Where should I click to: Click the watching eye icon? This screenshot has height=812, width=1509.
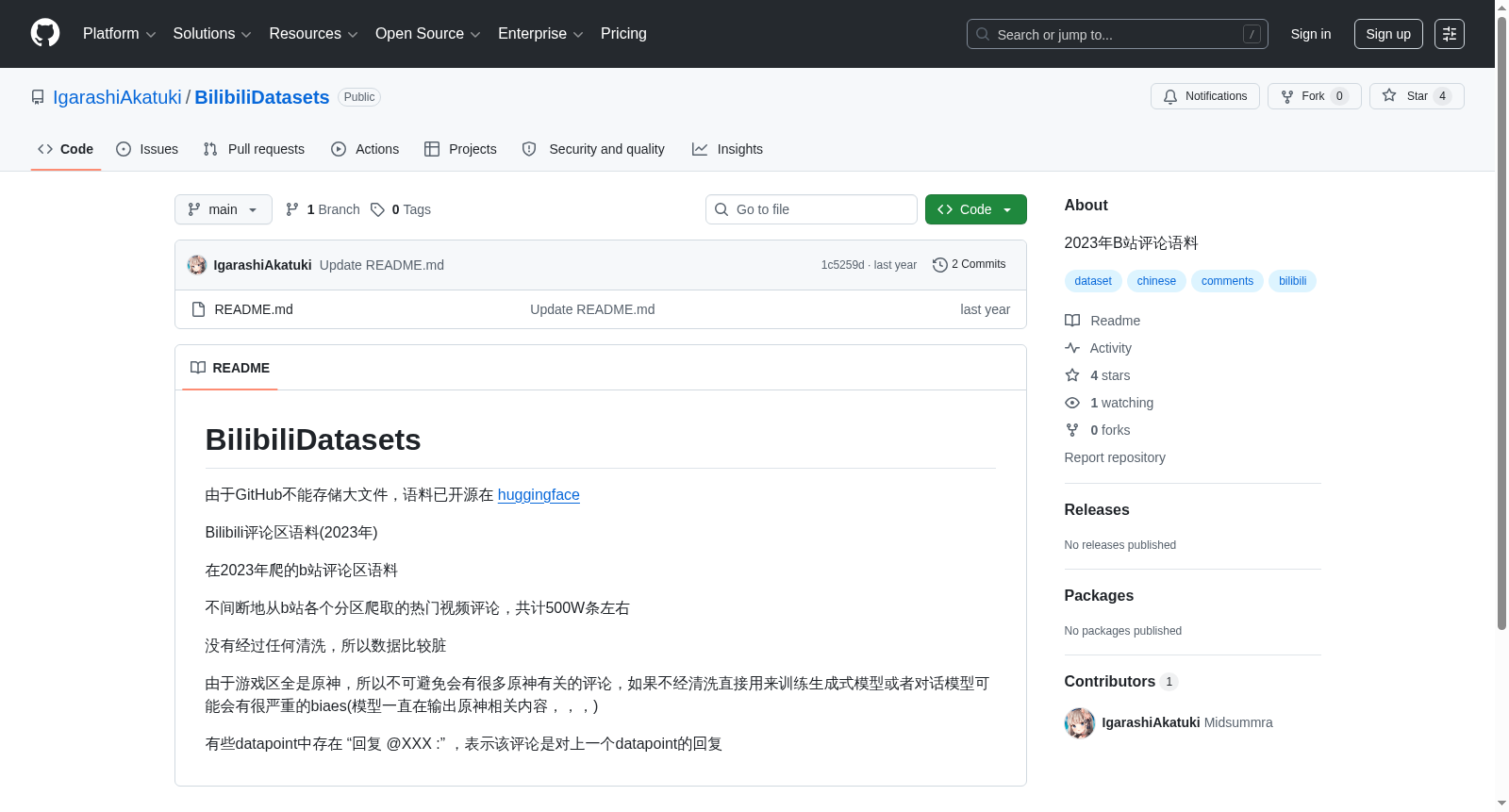click(1072, 403)
